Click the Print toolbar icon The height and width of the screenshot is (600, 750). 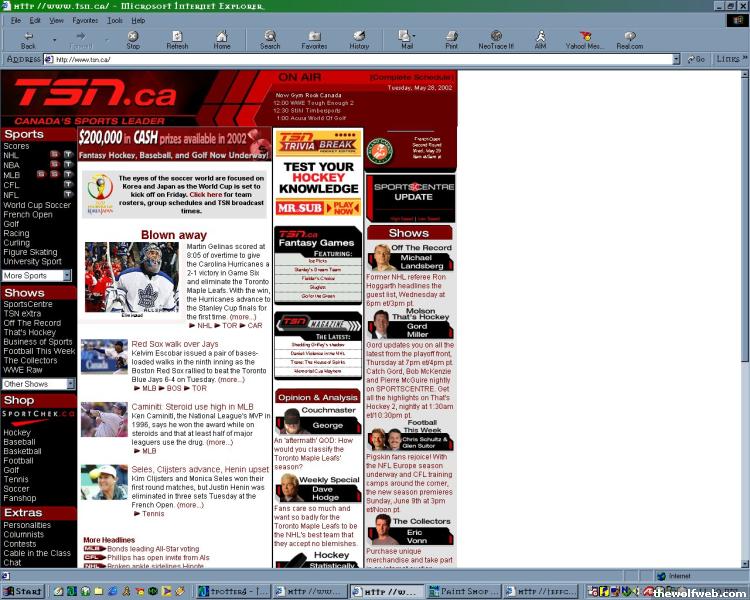[451, 39]
